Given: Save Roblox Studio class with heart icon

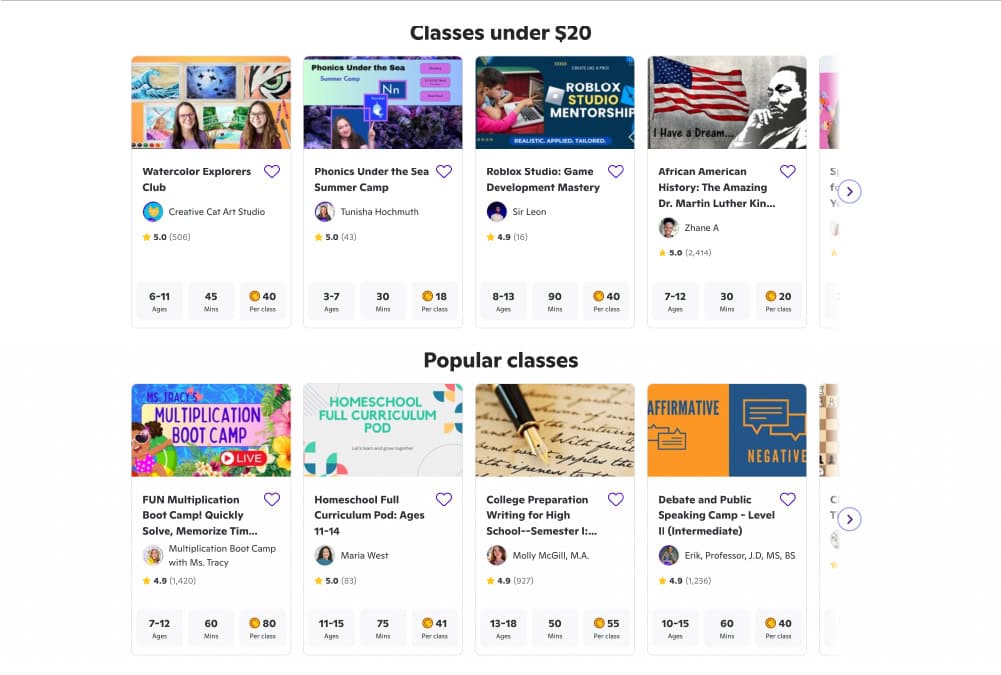Looking at the screenshot, I should 616,172.
